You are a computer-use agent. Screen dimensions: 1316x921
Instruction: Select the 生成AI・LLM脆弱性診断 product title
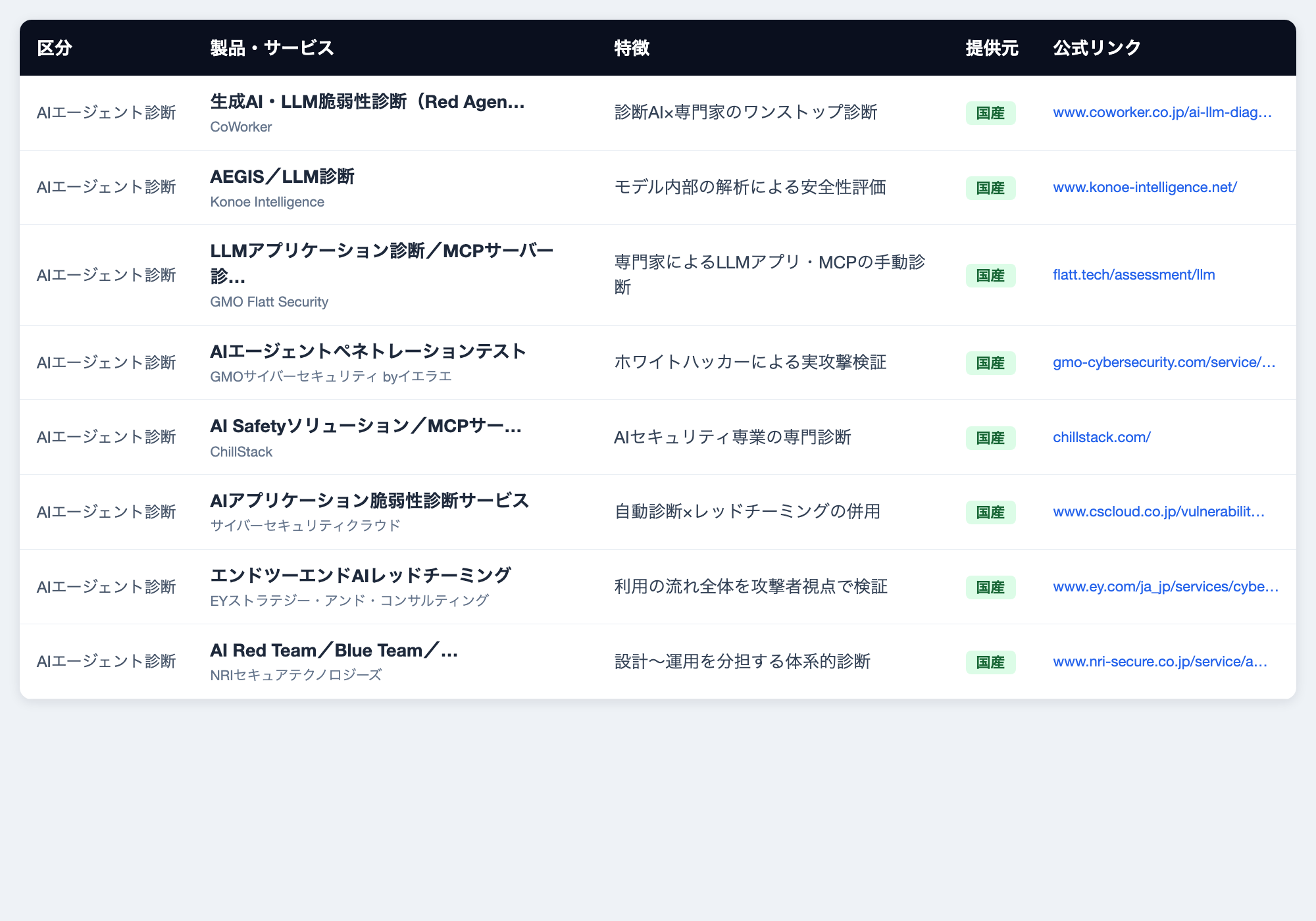point(367,102)
